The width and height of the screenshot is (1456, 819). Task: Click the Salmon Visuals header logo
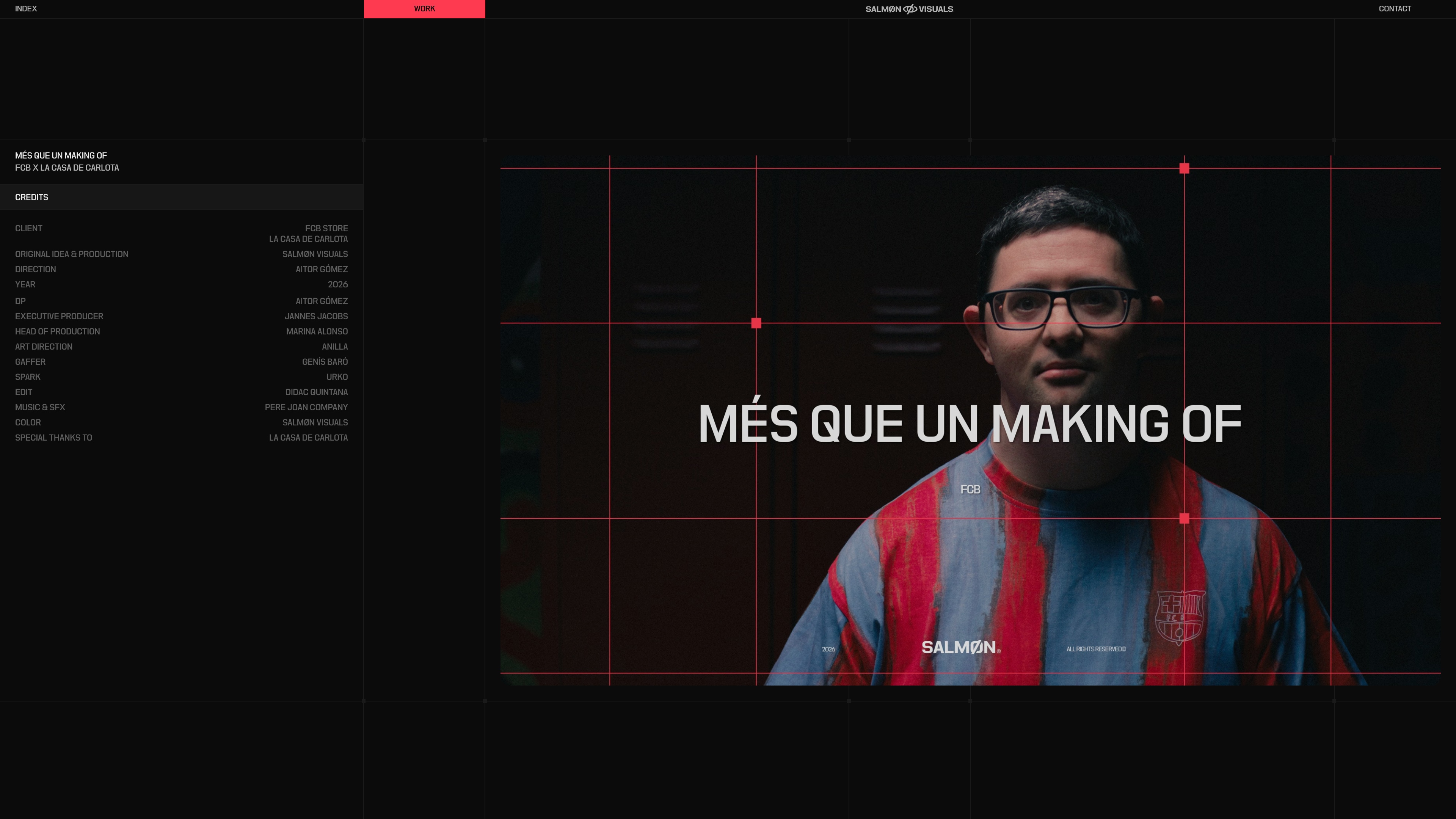(909, 9)
